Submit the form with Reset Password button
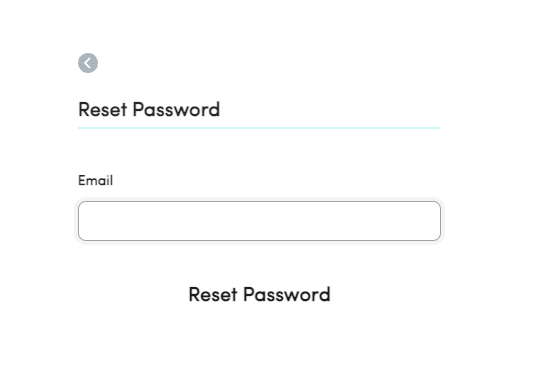 [x=259, y=294]
